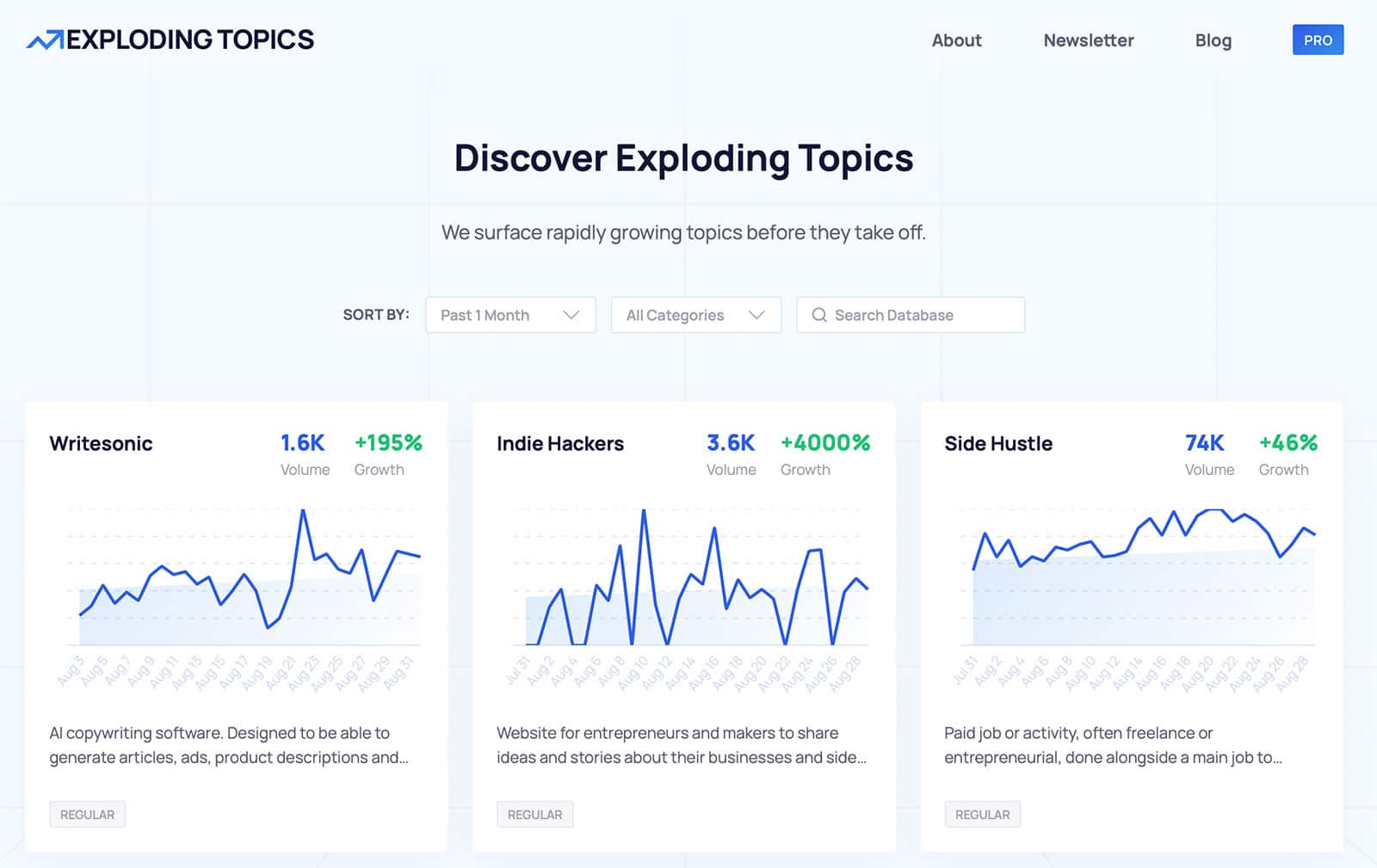
Task: Focus the Search Database field
Action: pos(911,315)
